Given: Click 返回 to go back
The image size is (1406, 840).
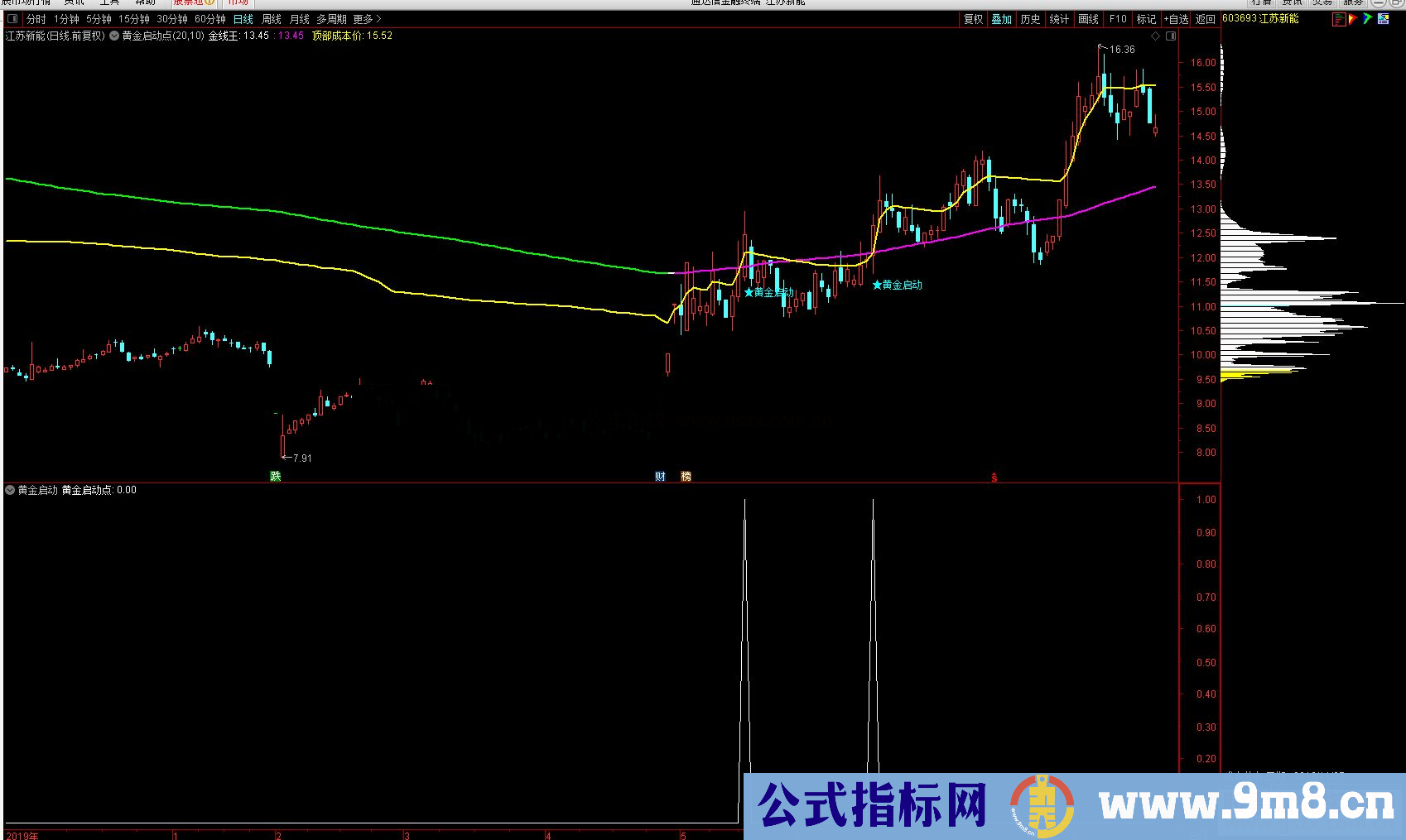Looking at the screenshot, I should 1204,18.
